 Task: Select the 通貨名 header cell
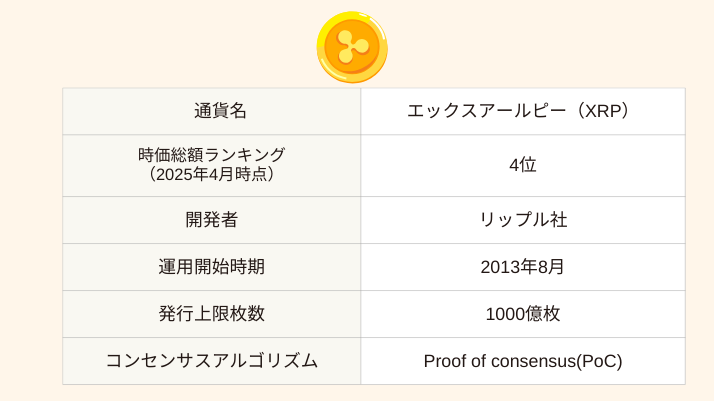point(212,111)
